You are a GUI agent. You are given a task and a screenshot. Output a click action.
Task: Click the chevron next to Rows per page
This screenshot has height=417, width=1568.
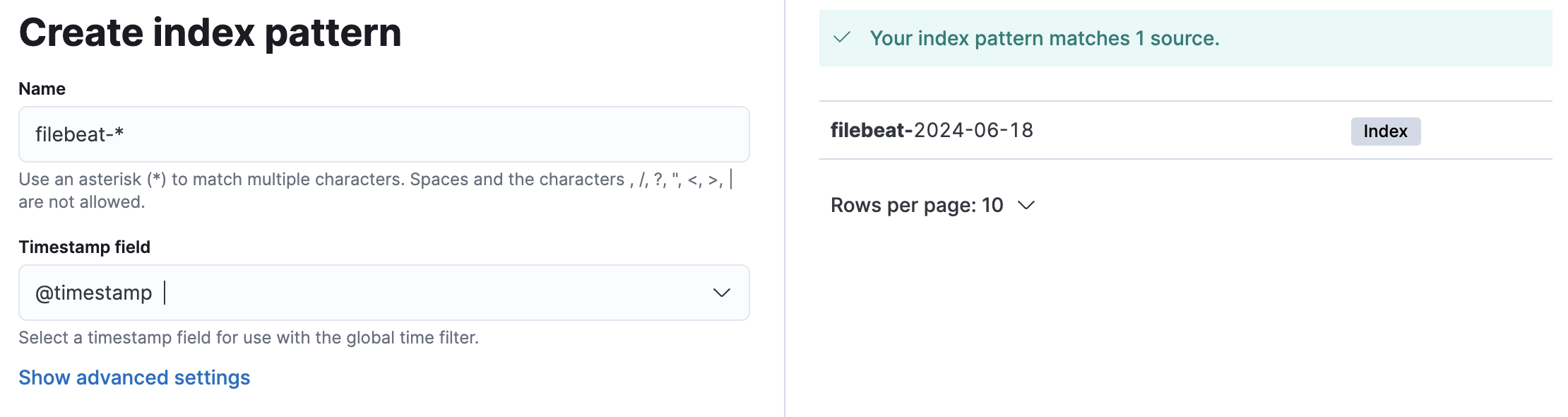coord(1026,205)
